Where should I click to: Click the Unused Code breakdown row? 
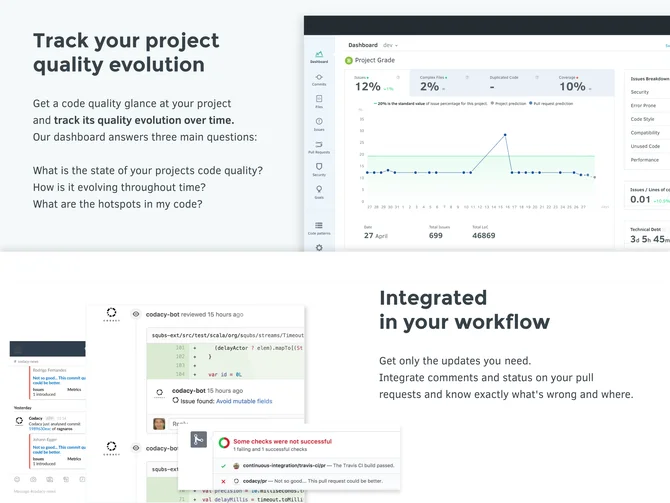pyautogui.click(x=645, y=146)
